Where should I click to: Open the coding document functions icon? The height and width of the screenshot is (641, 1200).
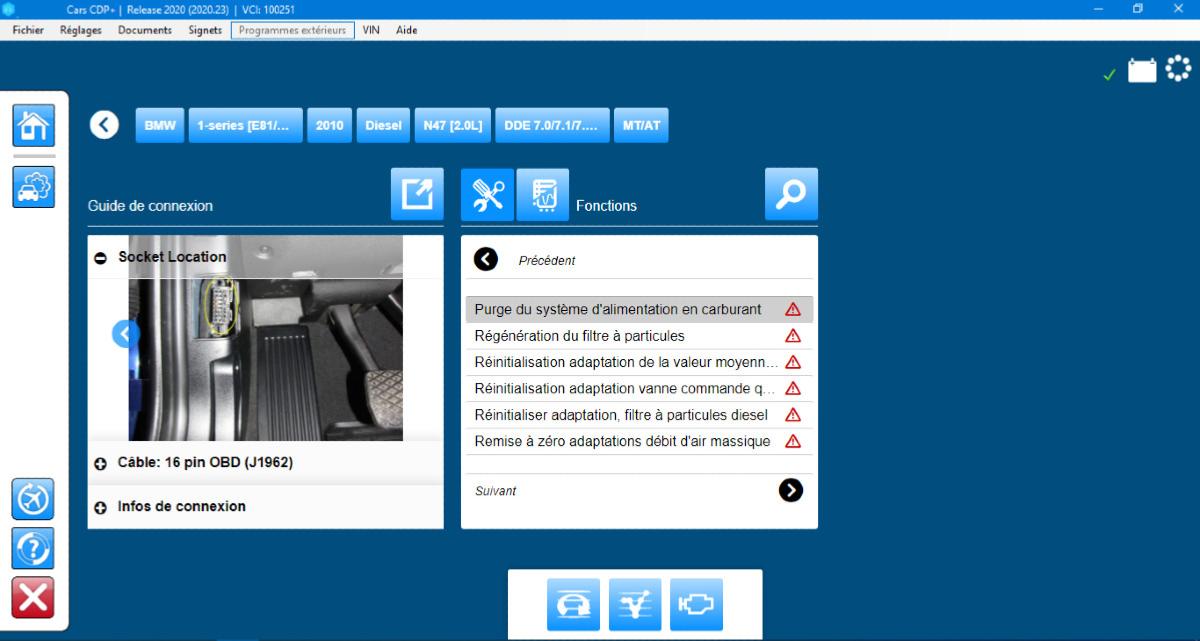[543, 194]
